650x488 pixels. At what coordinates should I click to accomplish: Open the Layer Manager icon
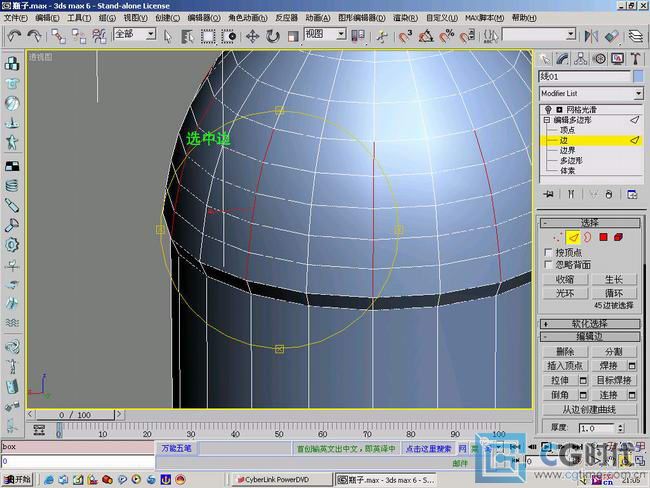(x=636, y=36)
